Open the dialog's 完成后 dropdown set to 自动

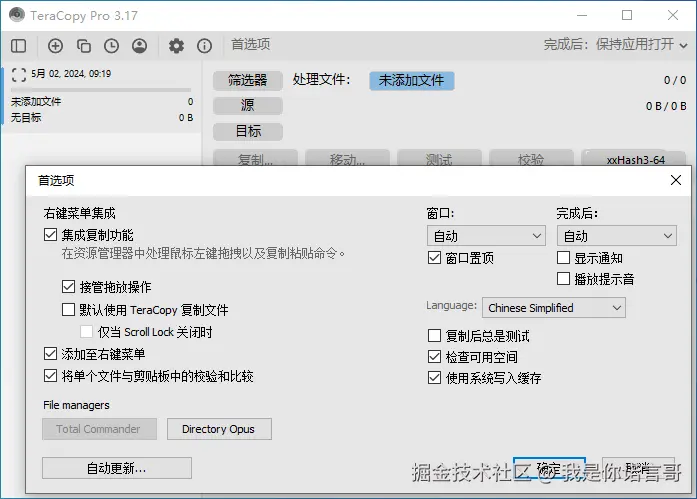pyautogui.click(x=617, y=236)
